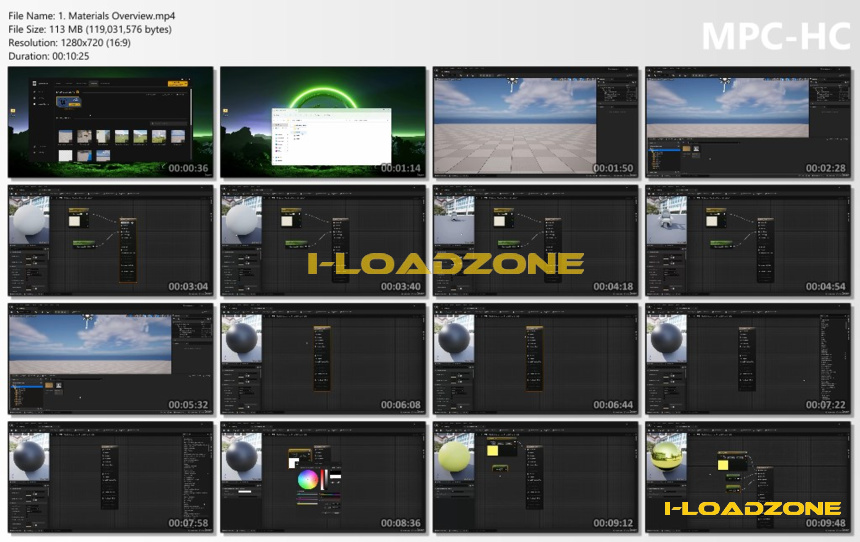Viewport: 860px width, 542px height.
Task: Click the 'File Name: 1. Materials Overview.mp4' text
Action: pyautogui.click(x=92, y=16)
